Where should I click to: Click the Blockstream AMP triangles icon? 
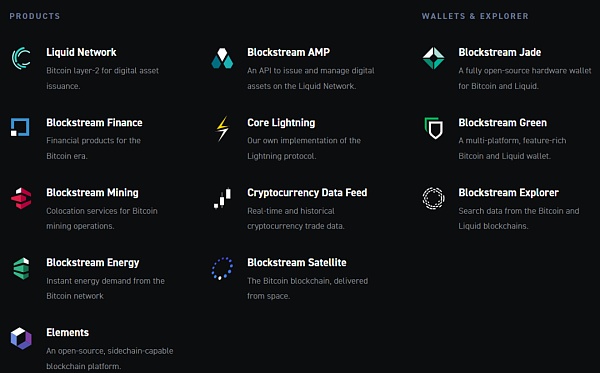(x=222, y=58)
